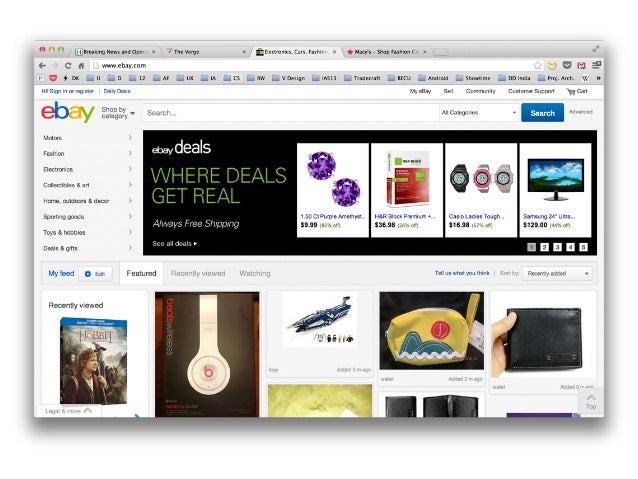
Task: Go to Top with the arrow icon
Action: 591,401
